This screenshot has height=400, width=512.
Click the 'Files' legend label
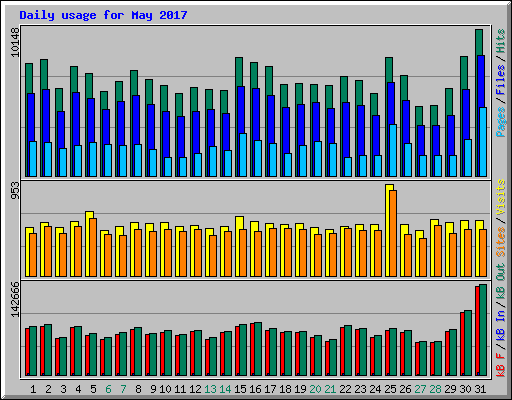click(500, 80)
